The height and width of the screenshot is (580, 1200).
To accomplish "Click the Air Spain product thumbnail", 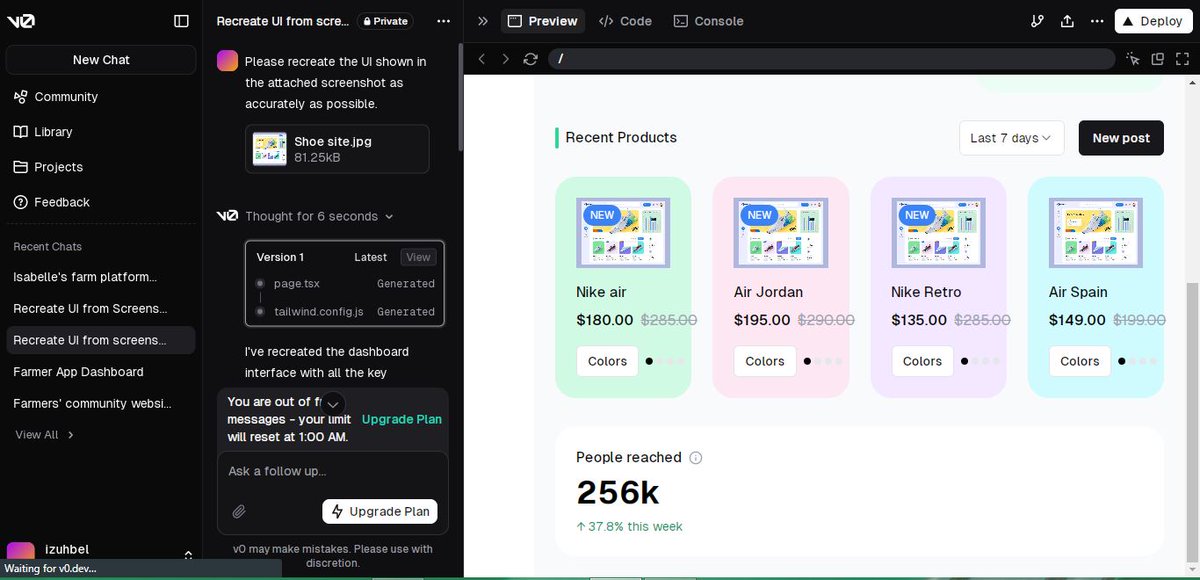I will (1096, 232).
